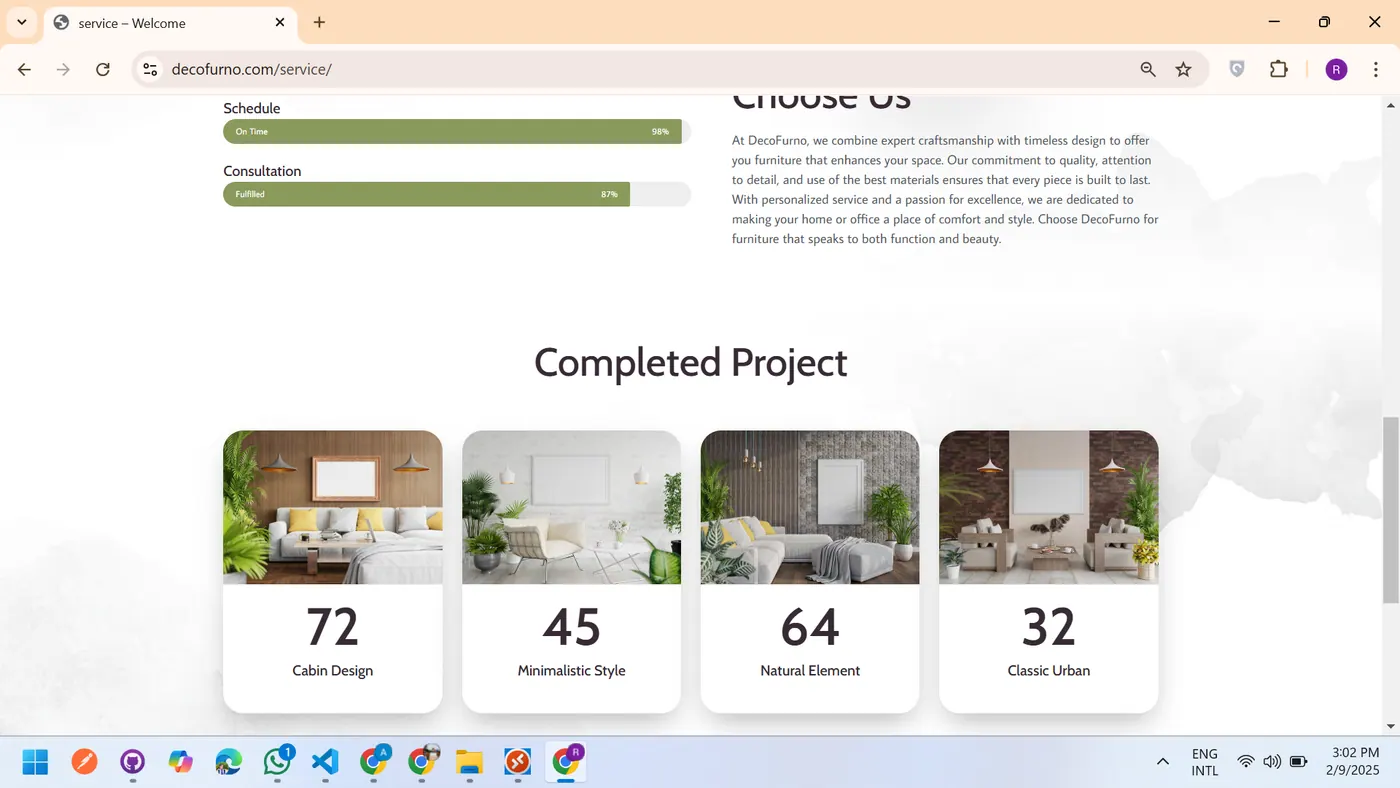Click the forward navigation arrow
Screen dimensions: 1400x788
point(63,69)
